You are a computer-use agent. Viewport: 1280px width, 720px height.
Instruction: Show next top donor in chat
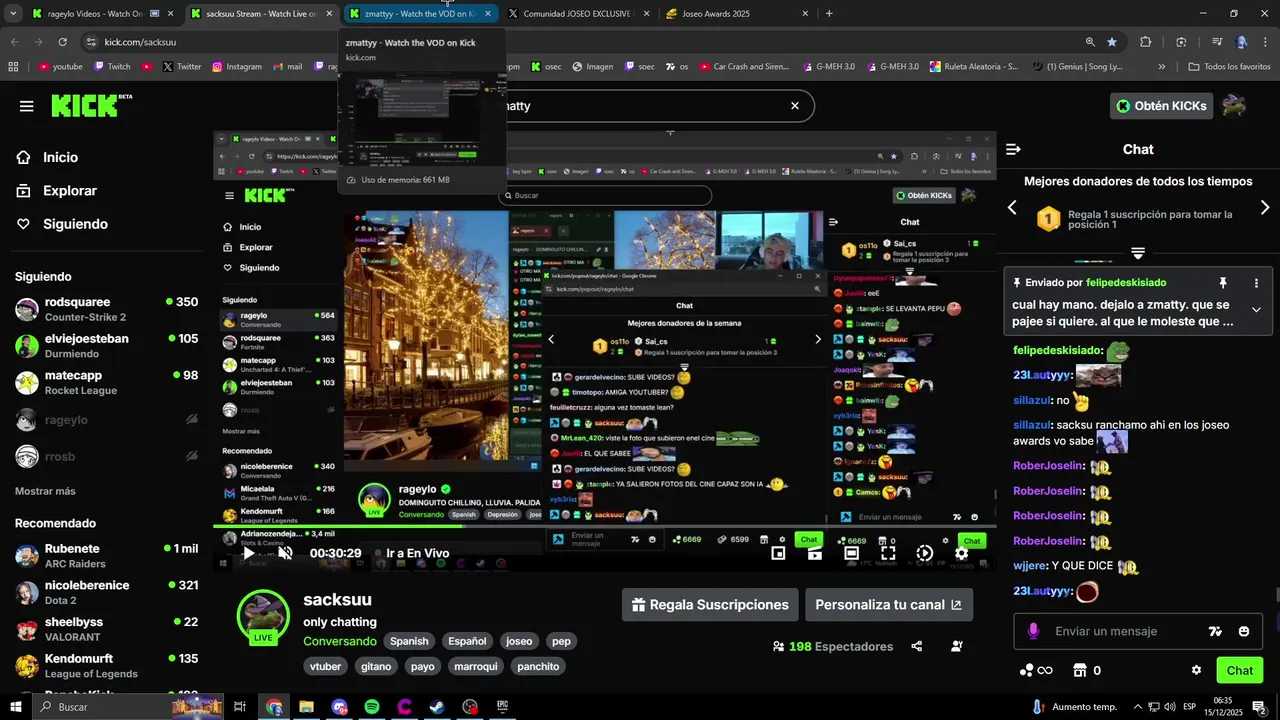[x=1264, y=207]
